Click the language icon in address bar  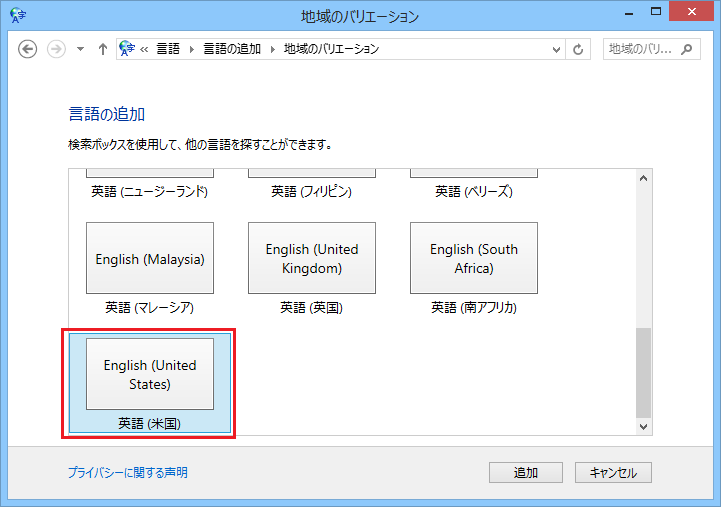click(x=127, y=49)
